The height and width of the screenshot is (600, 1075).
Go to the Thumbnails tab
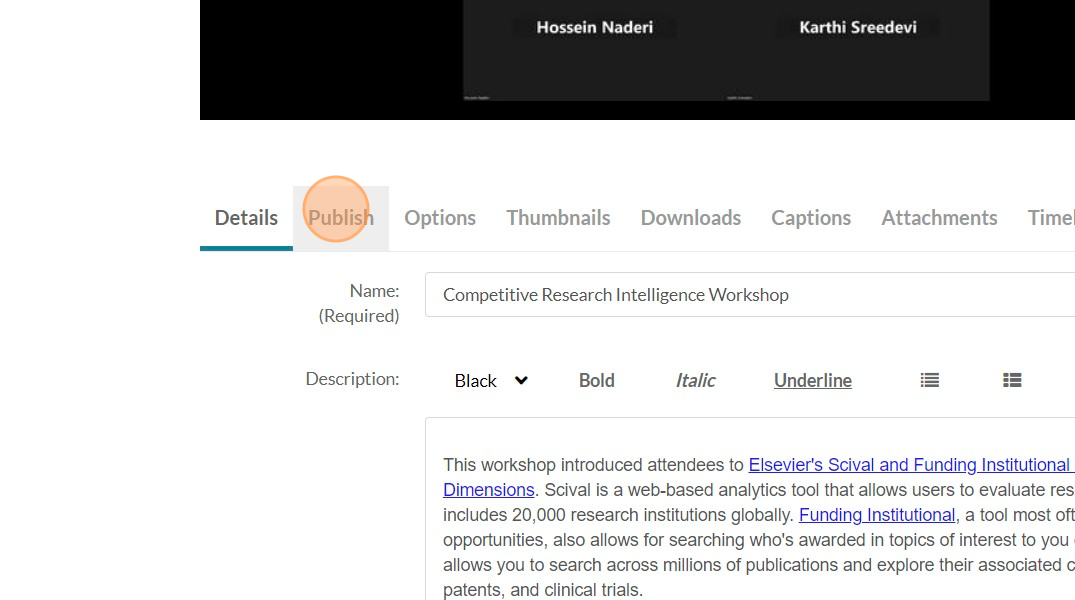[x=558, y=218]
